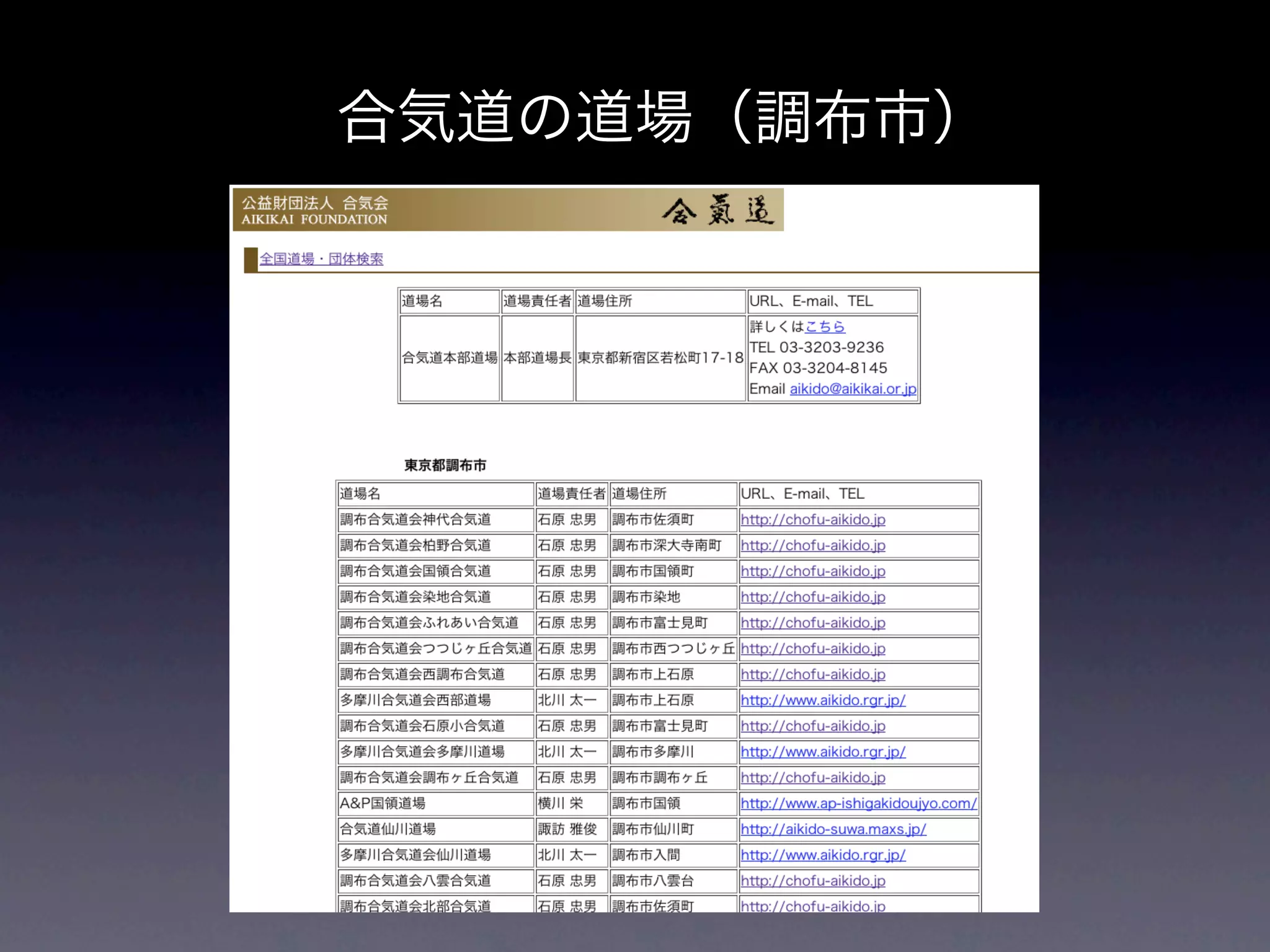Image resolution: width=1270 pixels, height=952 pixels.
Task: Open the chofu-aikido.jp link for 西調布合気道
Action: 813,675
